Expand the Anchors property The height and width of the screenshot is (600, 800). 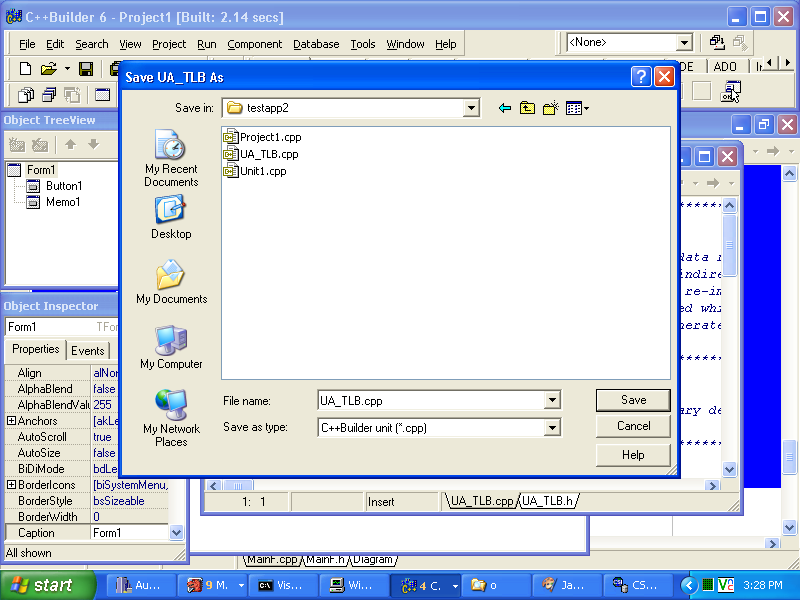click(x=11, y=421)
